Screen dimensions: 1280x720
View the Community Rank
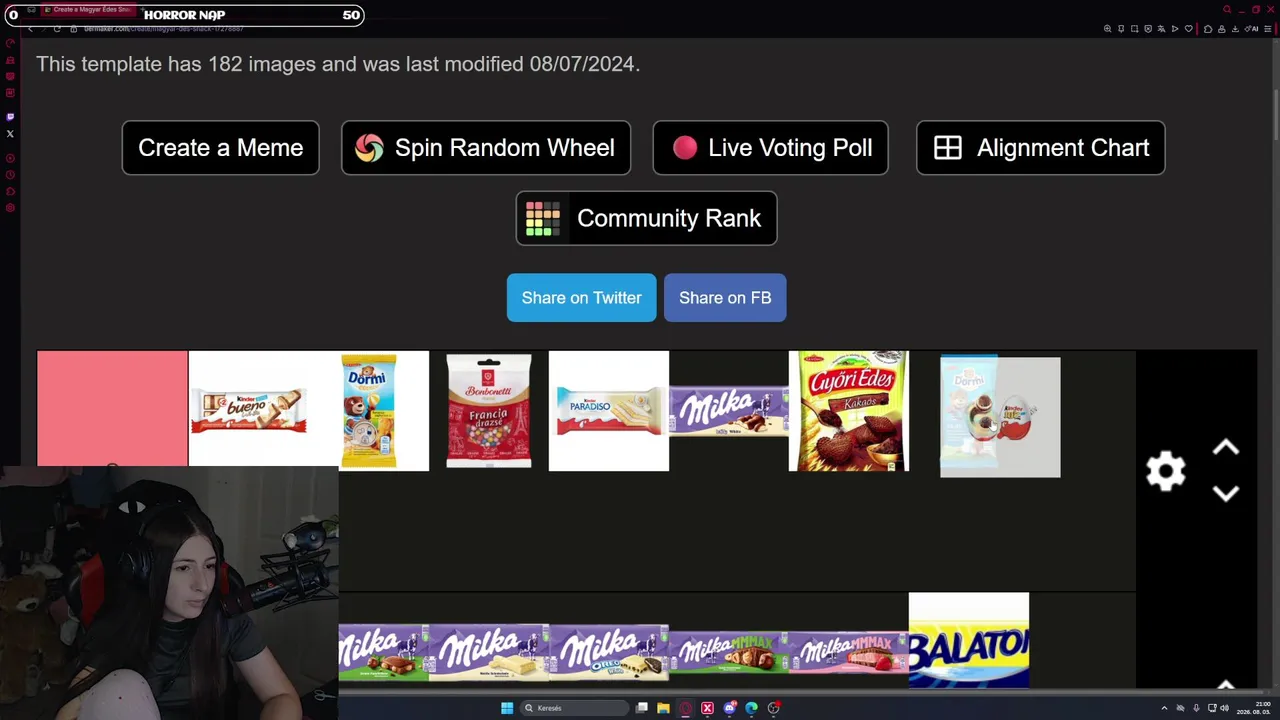click(646, 218)
